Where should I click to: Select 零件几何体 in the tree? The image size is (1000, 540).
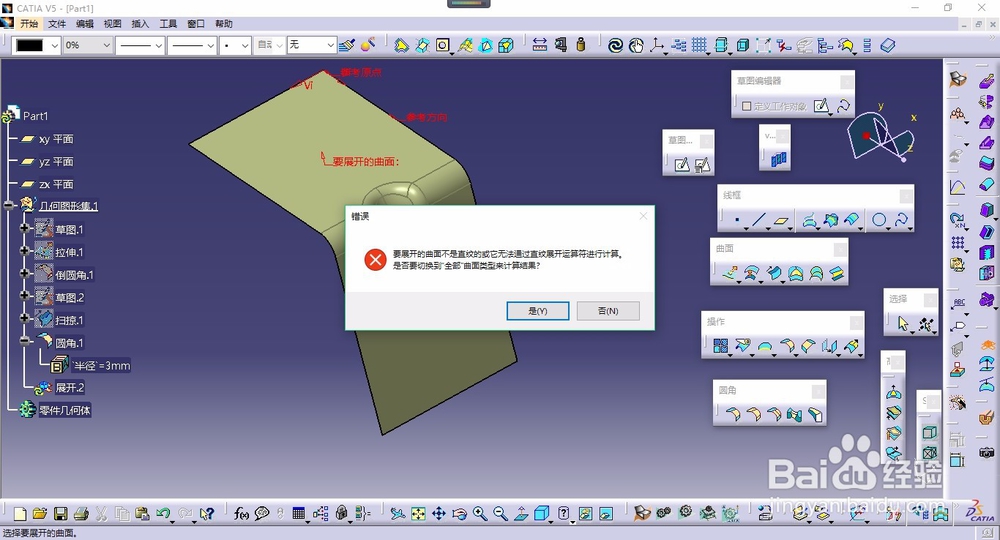[x=65, y=411]
